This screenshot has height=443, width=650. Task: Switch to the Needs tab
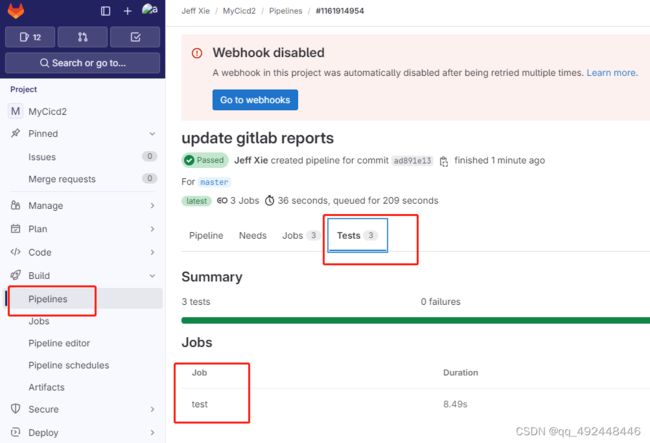pyautogui.click(x=252, y=235)
